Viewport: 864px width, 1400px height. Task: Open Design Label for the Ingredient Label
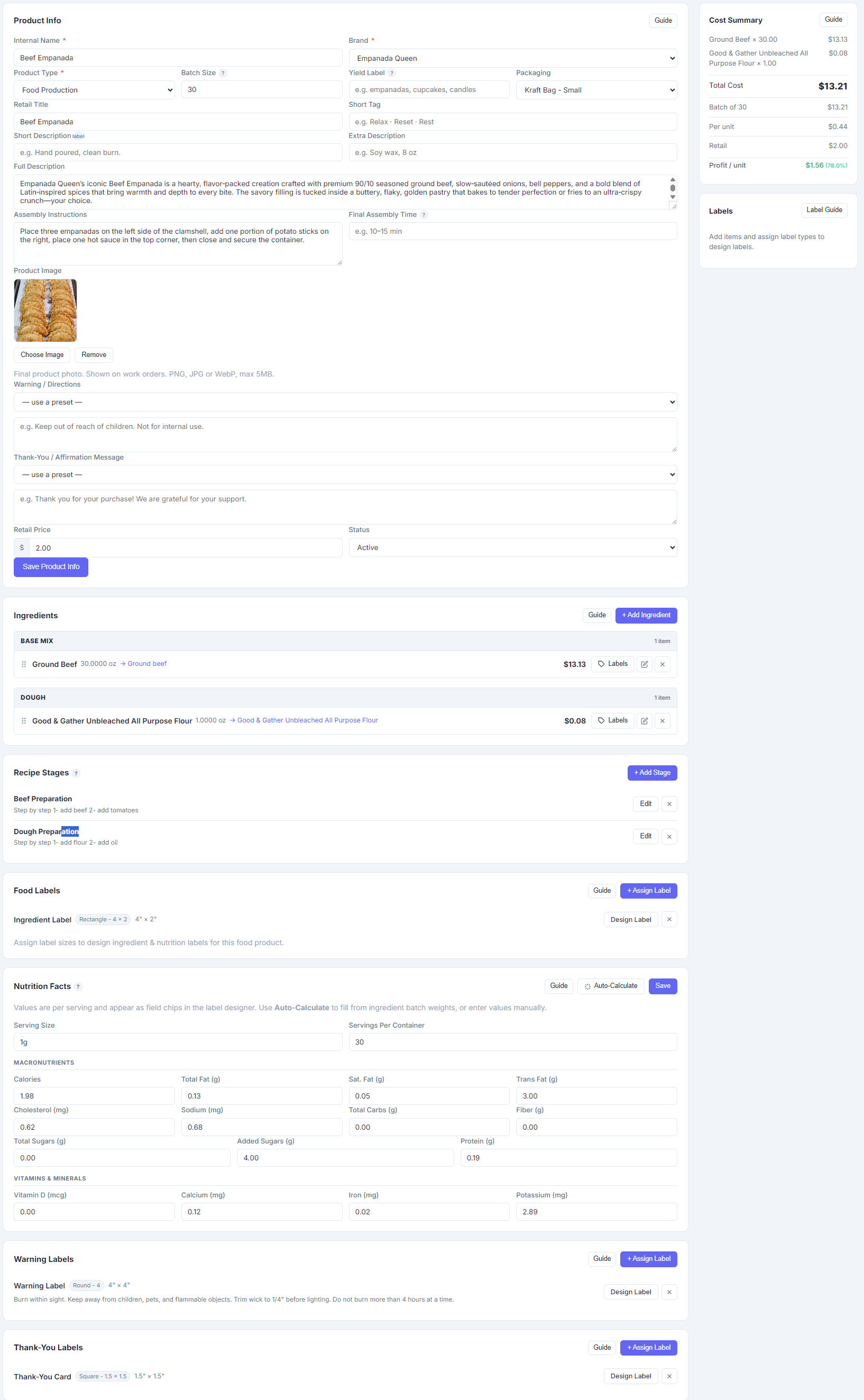click(631, 919)
